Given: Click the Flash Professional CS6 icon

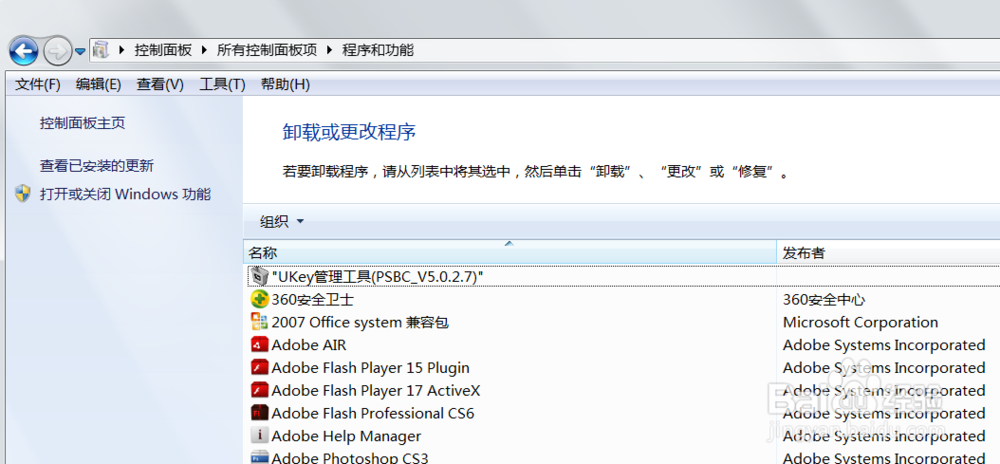Looking at the screenshot, I should pos(260,413).
